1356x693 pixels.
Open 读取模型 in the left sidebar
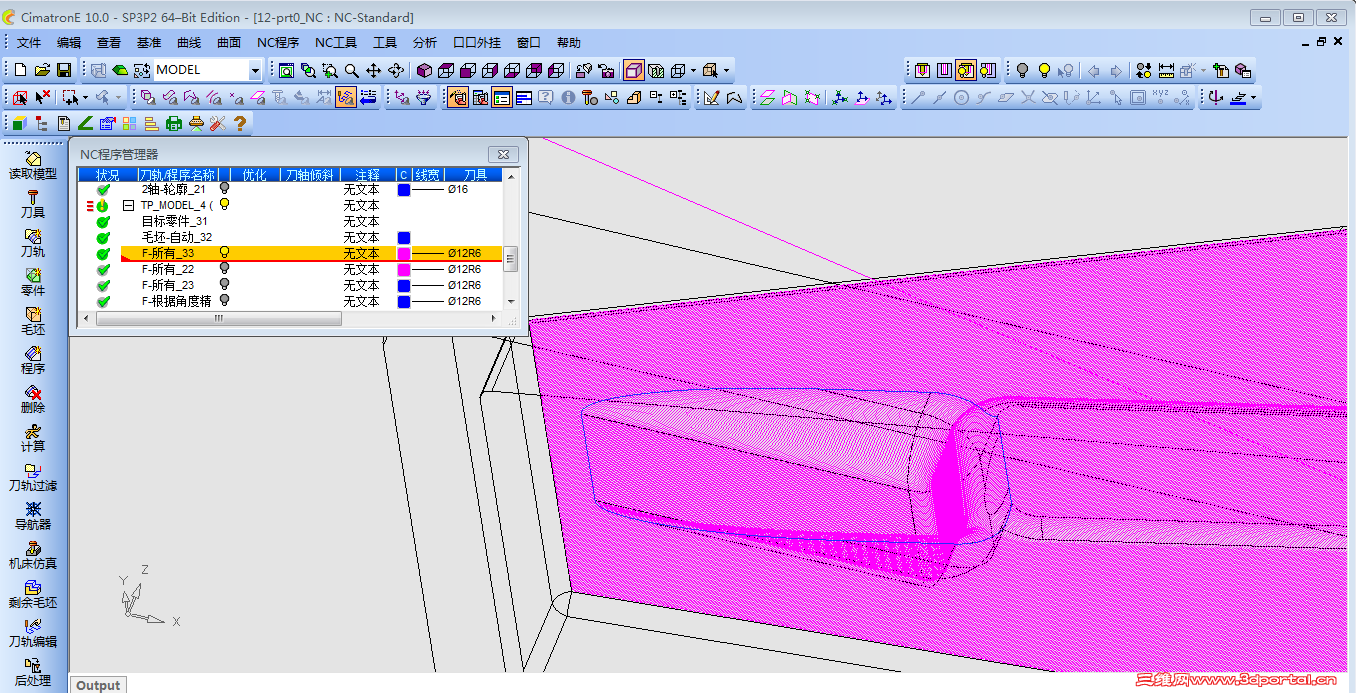pyautogui.click(x=33, y=165)
